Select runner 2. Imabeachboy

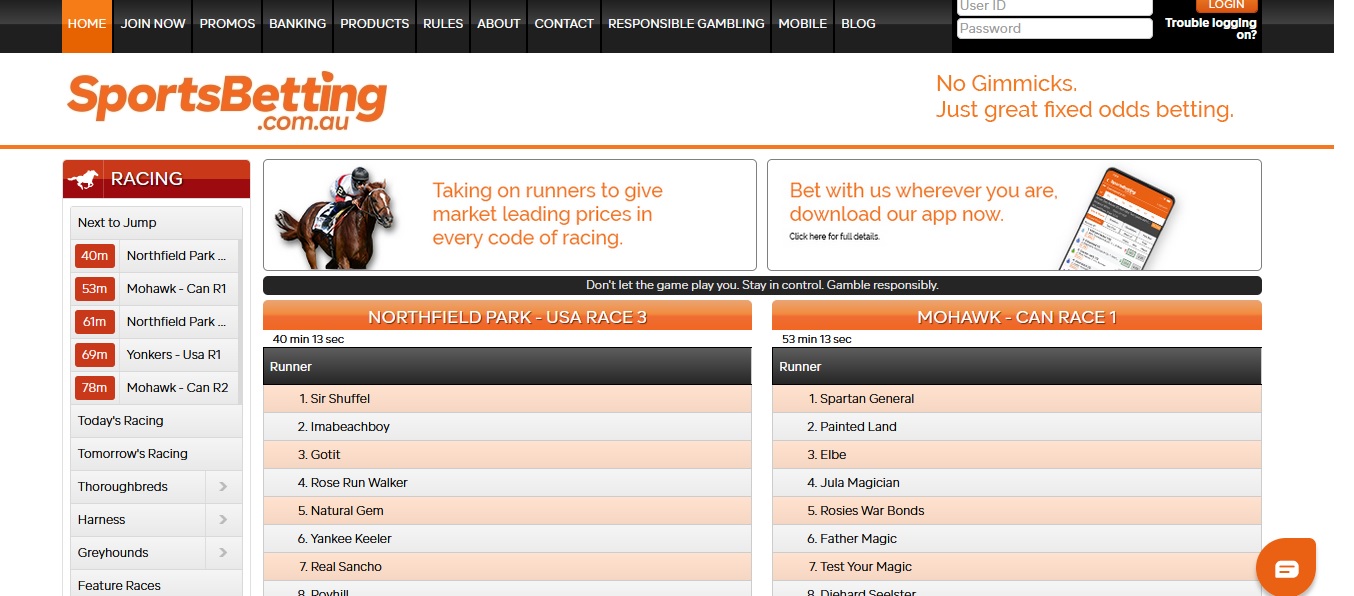[x=507, y=427]
